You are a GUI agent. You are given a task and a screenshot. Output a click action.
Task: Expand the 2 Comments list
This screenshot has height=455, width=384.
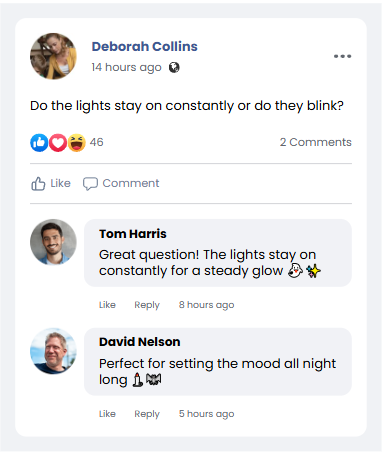click(x=316, y=142)
